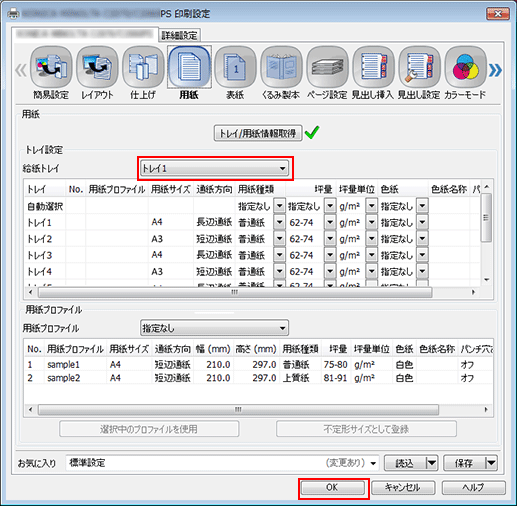Click the キャンセル button
The image size is (517, 506).
pyautogui.click(x=403, y=488)
